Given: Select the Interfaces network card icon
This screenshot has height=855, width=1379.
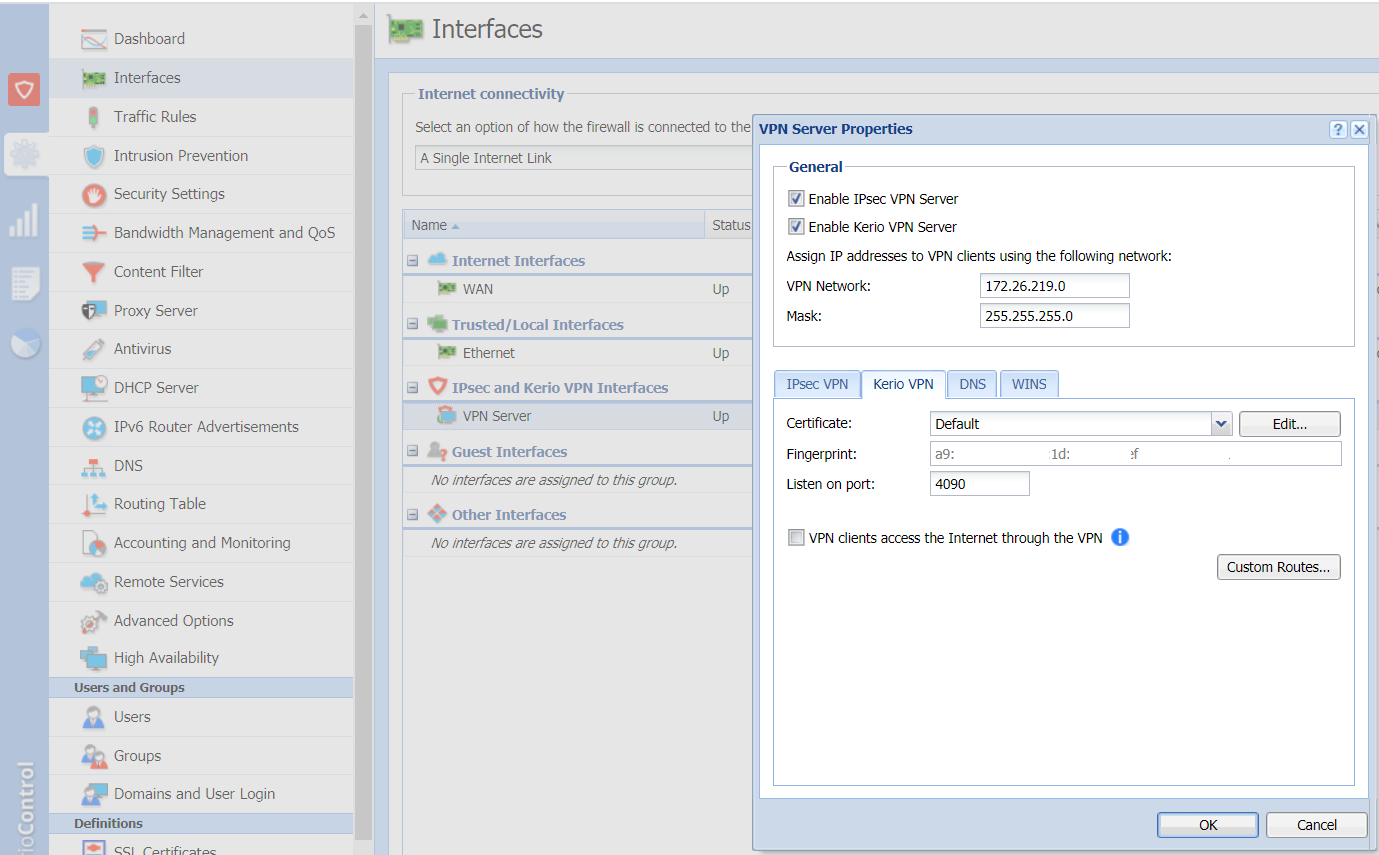Looking at the screenshot, I should [x=94, y=78].
